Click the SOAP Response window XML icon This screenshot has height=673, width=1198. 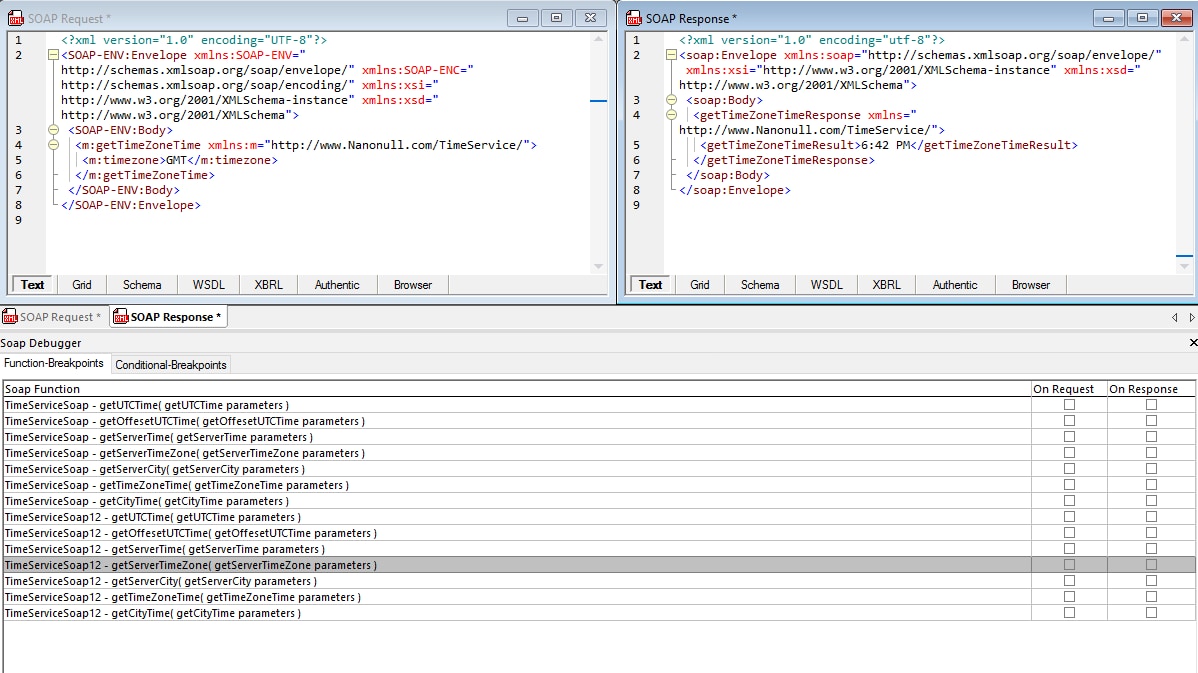pyautogui.click(x=634, y=18)
